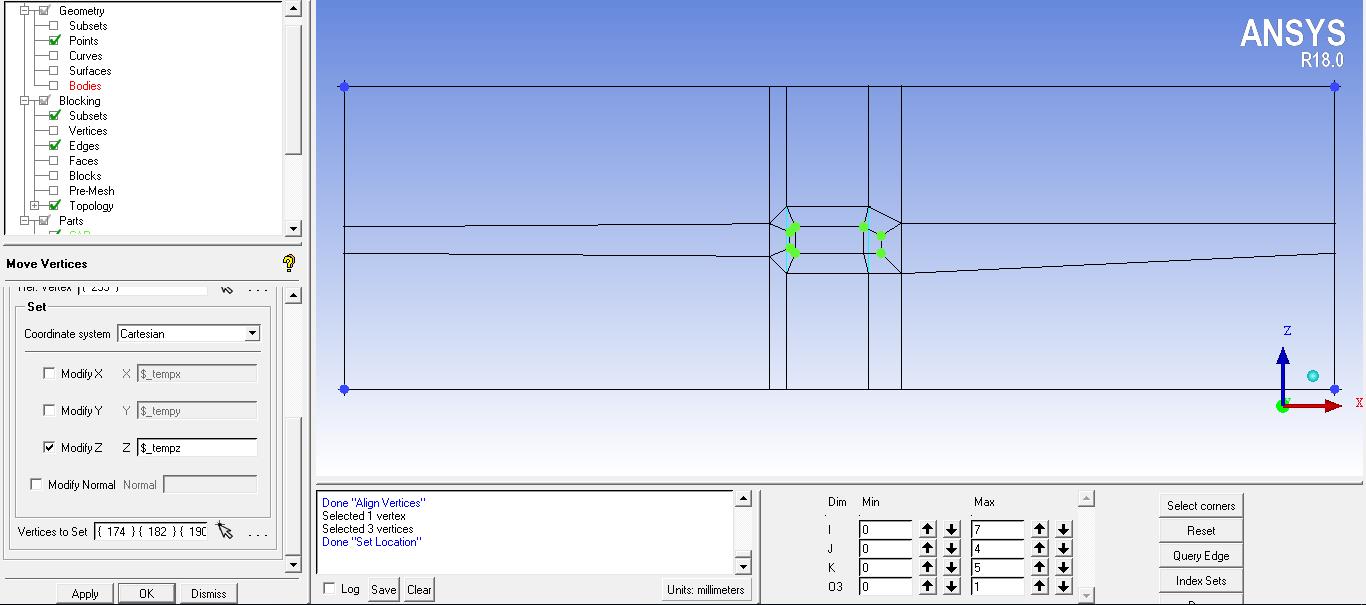This screenshot has width=1366, height=605.
Task: Enable the Log checkbox below the message window
Action: click(x=329, y=589)
